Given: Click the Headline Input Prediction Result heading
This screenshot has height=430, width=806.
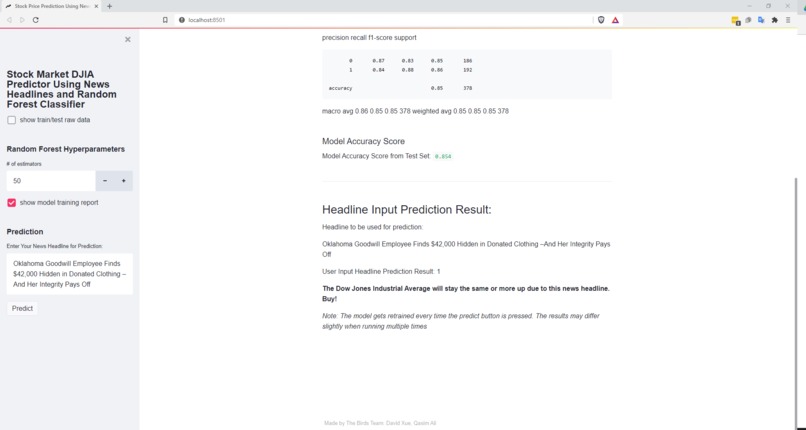Looking at the screenshot, I should click(407, 210).
